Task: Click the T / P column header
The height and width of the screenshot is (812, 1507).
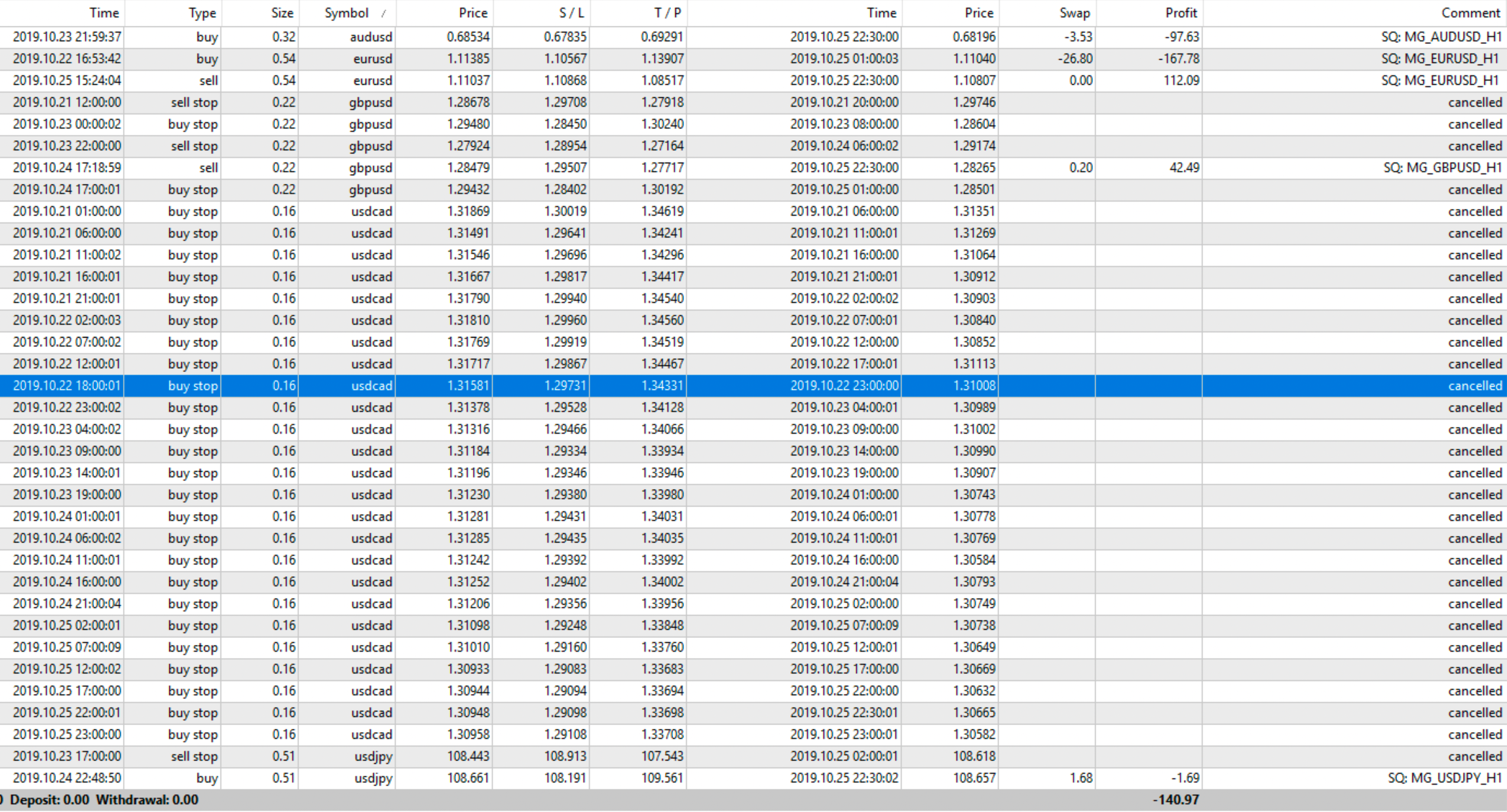Action: 667,12
